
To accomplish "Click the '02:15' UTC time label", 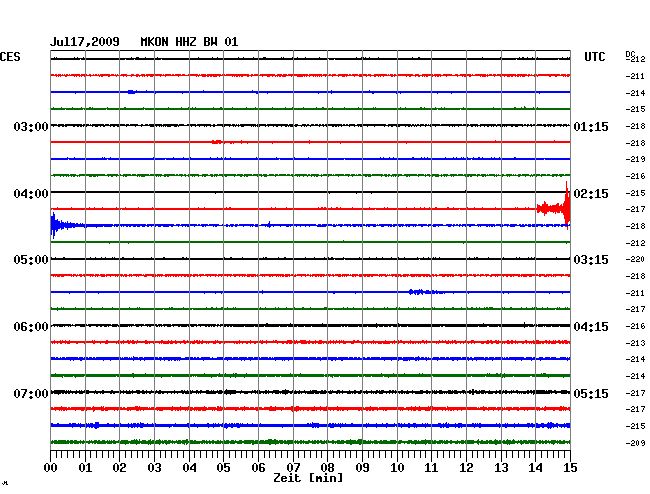I will pos(591,194).
